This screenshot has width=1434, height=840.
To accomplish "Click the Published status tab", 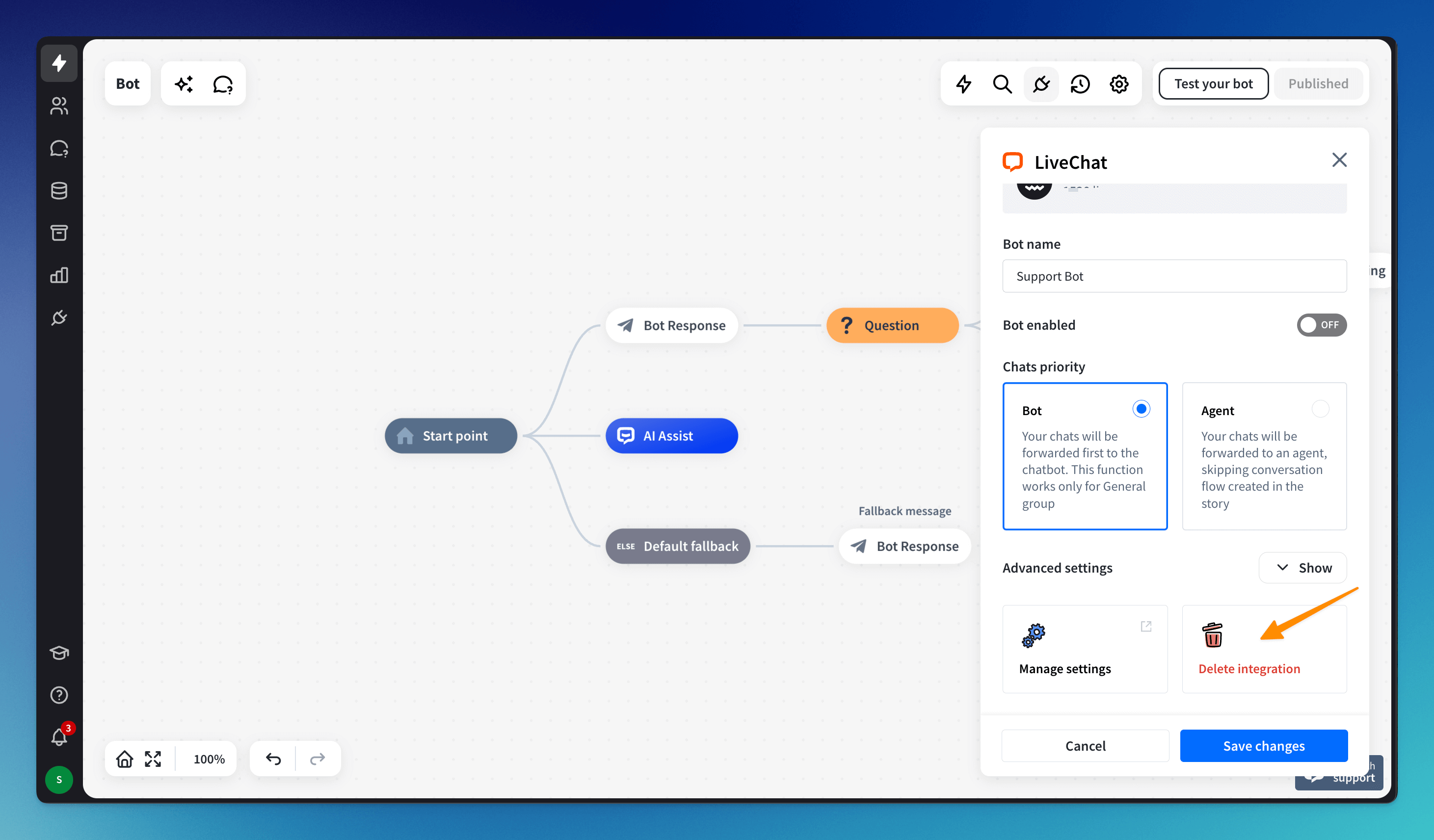I will [1317, 84].
